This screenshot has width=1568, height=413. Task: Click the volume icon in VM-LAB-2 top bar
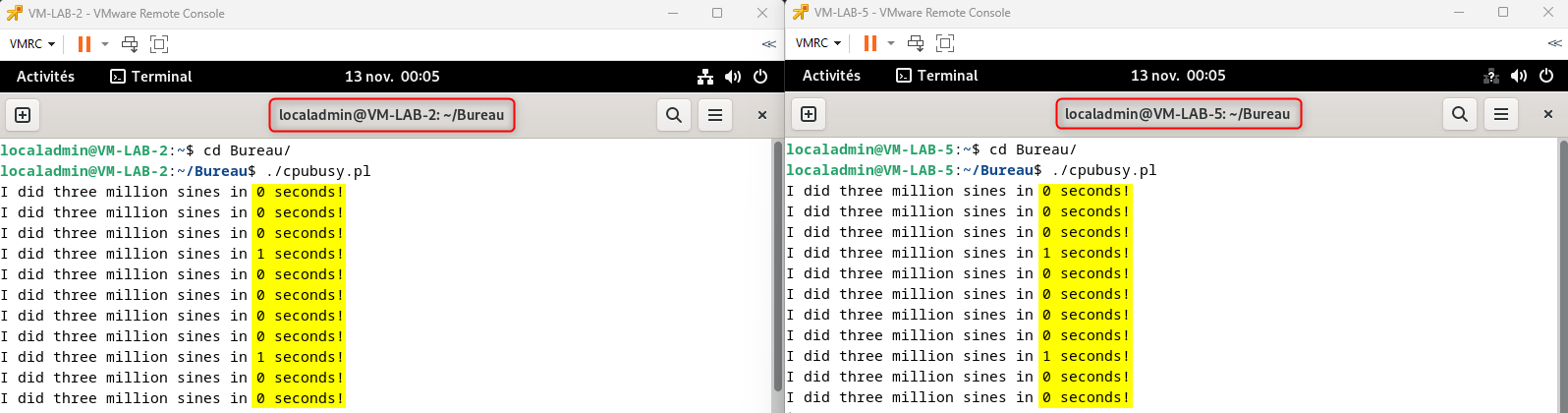coord(733,77)
